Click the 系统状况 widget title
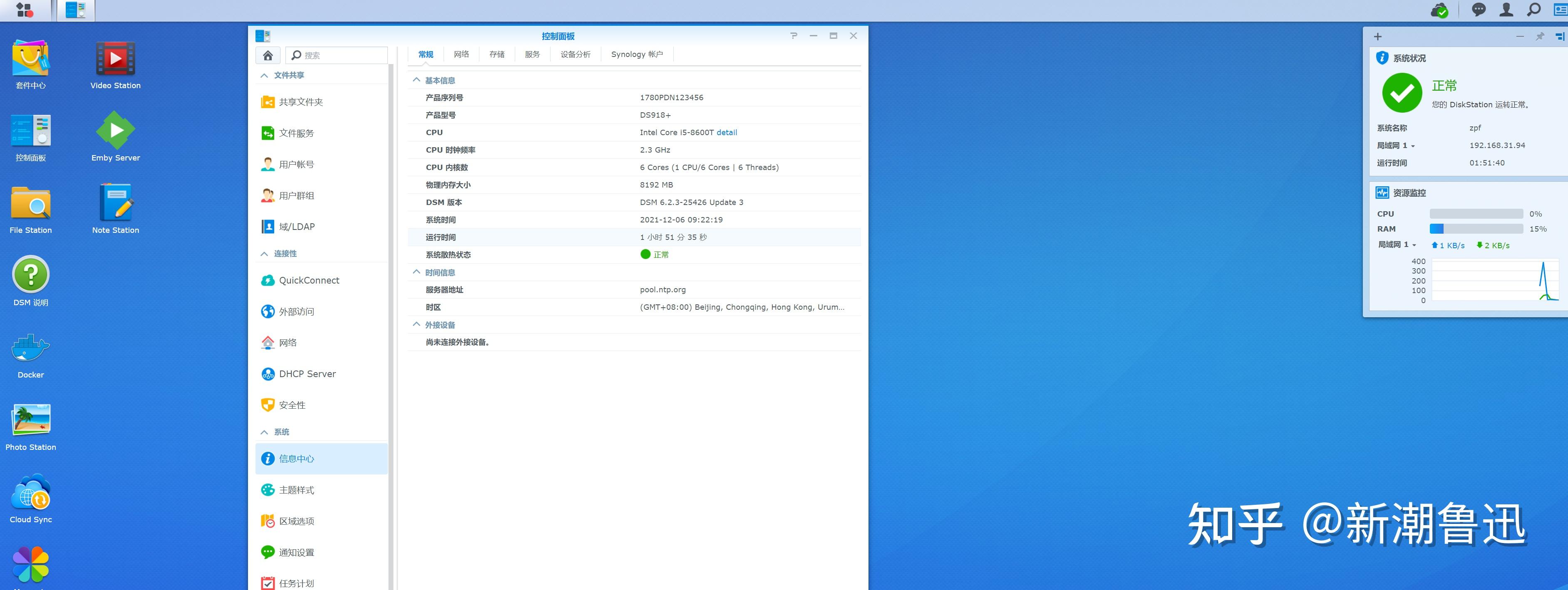Viewport: 1568px width, 590px height. [1409, 58]
